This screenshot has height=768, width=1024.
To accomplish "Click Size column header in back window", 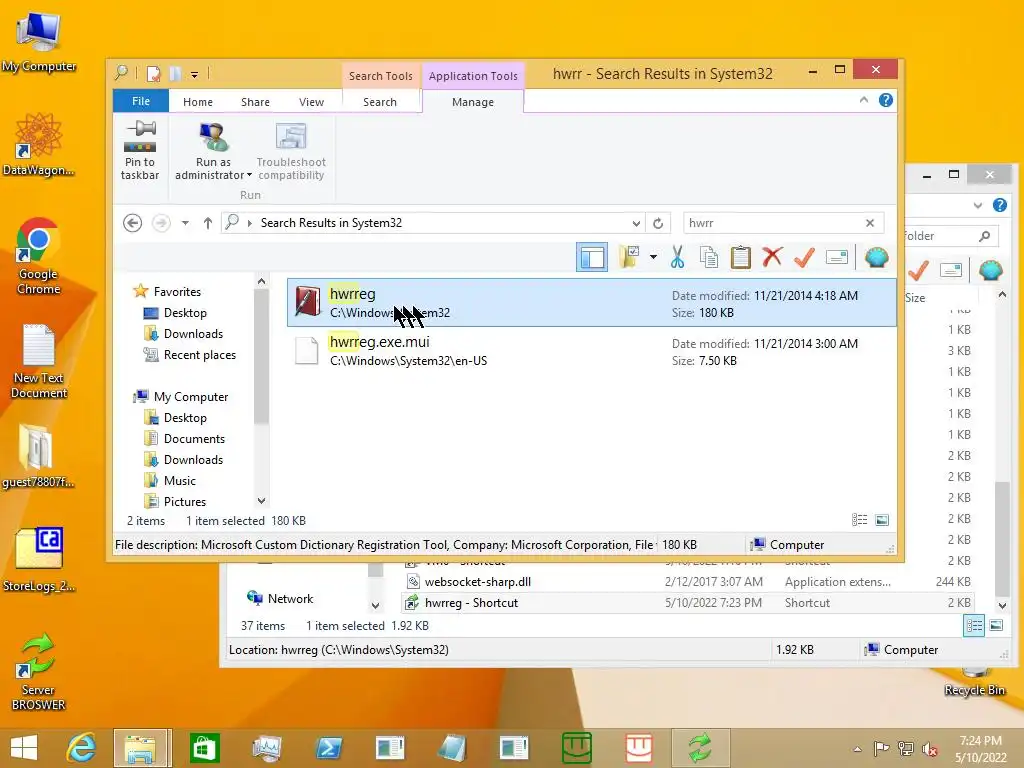I will click(x=915, y=298).
